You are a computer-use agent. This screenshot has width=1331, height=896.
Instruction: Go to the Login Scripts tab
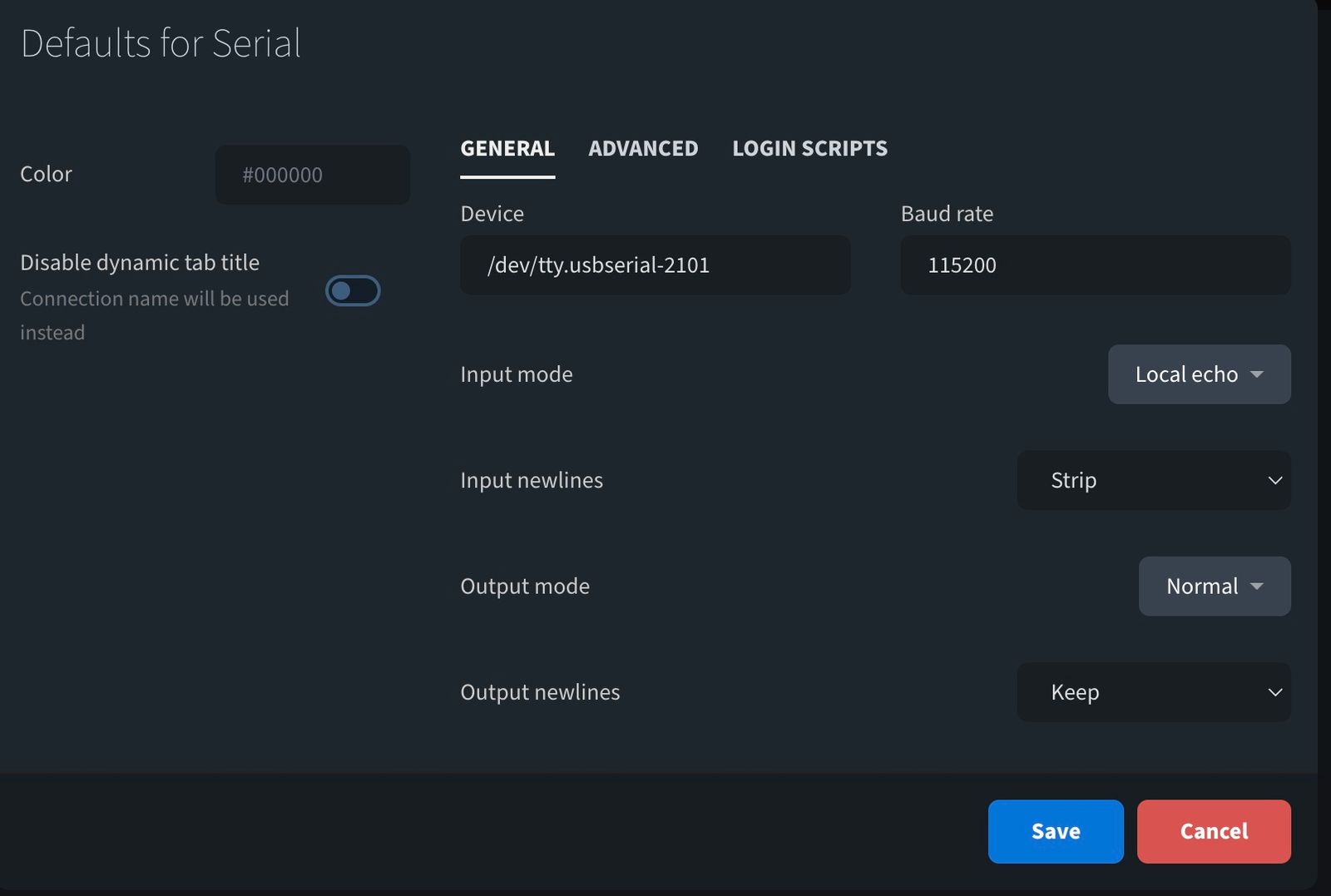[809, 149]
